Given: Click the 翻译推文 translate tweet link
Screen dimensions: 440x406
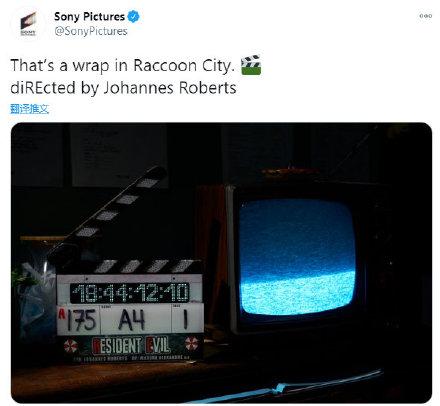Looking at the screenshot, I should pos(30,109).
